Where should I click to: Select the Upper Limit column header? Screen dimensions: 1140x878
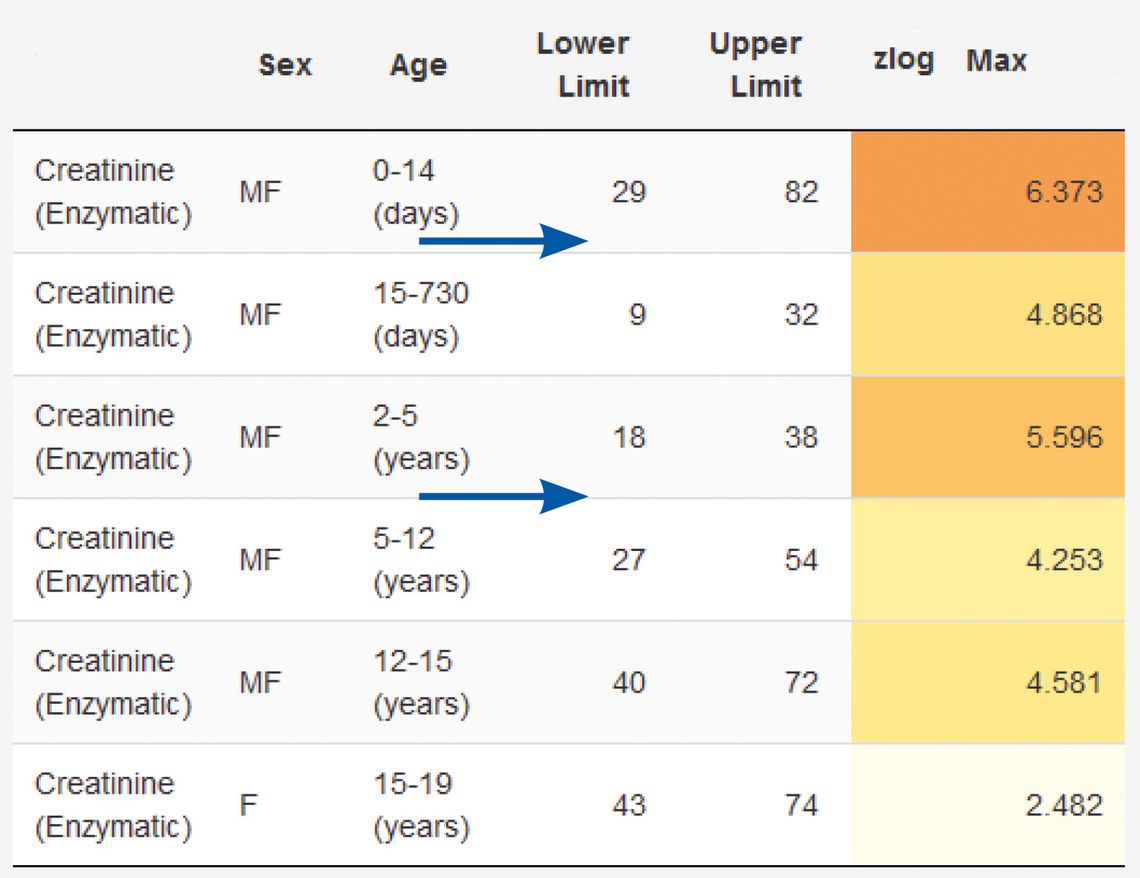tap(755, 65)
